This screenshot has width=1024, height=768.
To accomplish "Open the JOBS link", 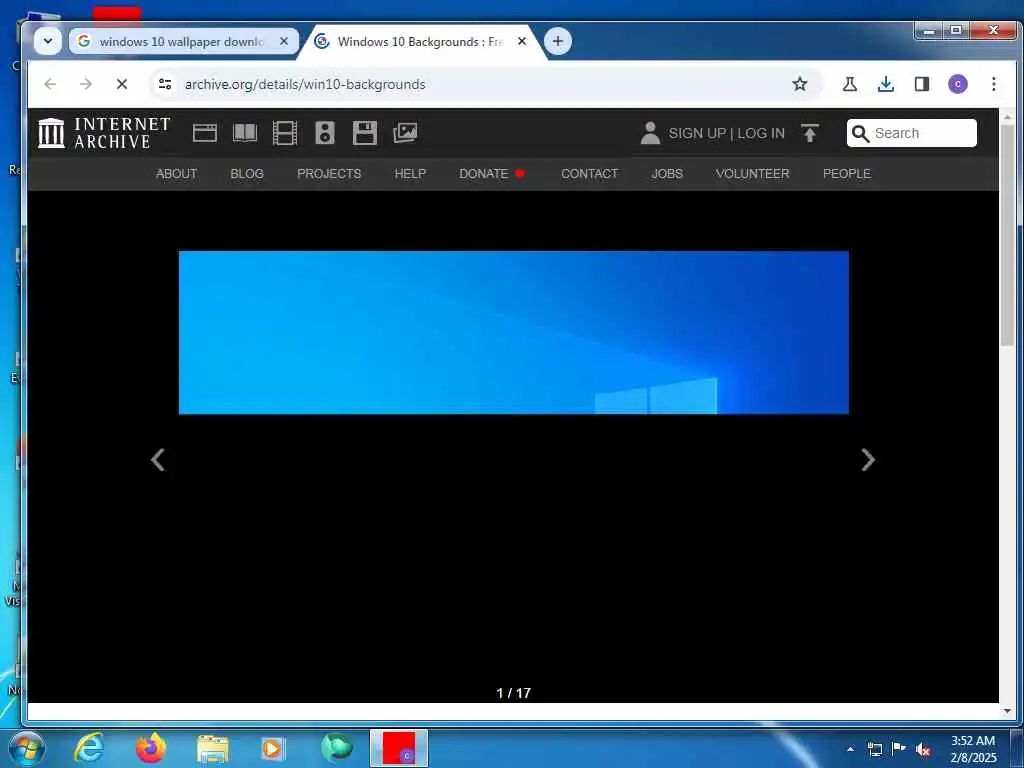I will coord(667,174).
